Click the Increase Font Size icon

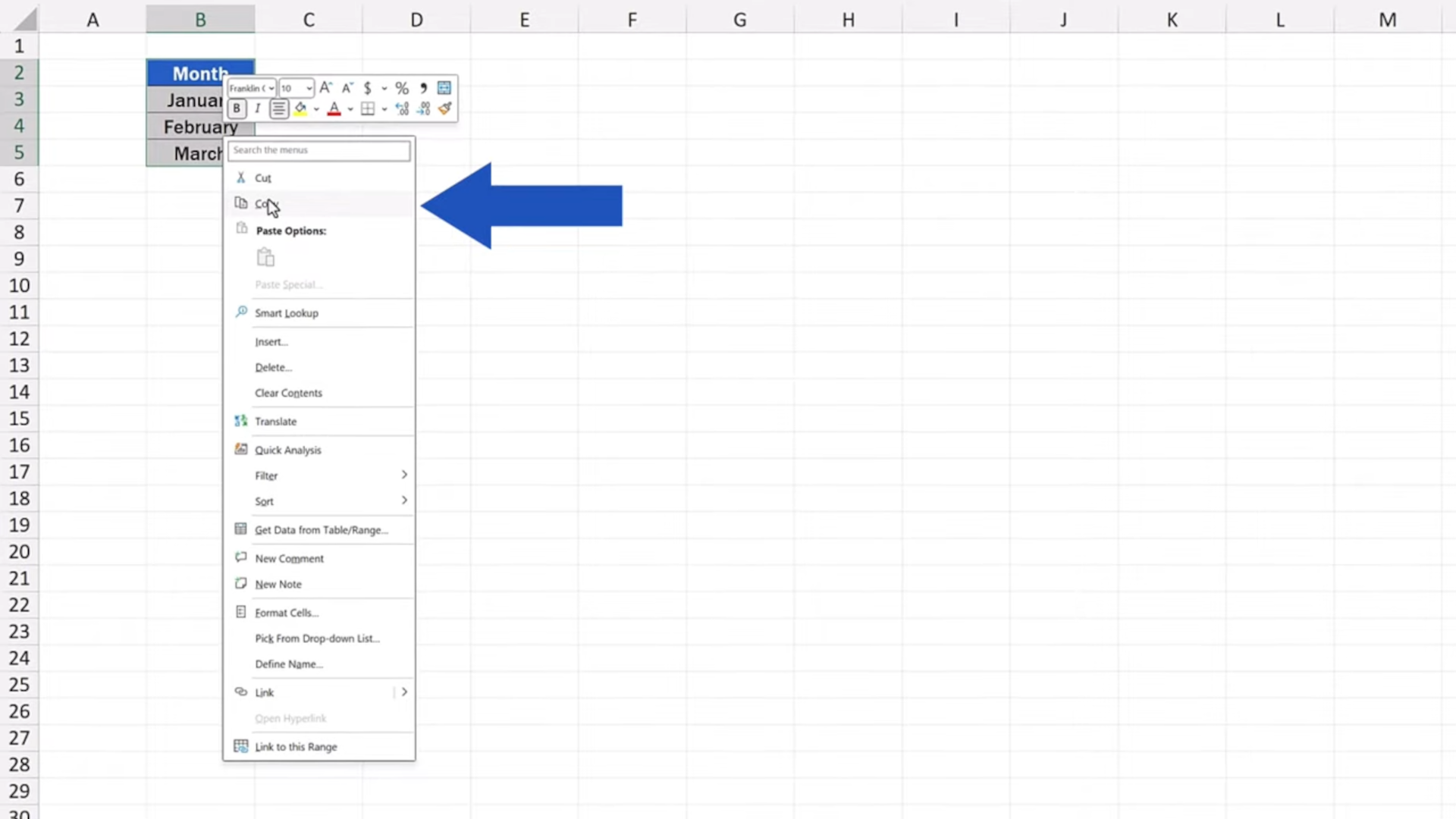coord(326,87)
